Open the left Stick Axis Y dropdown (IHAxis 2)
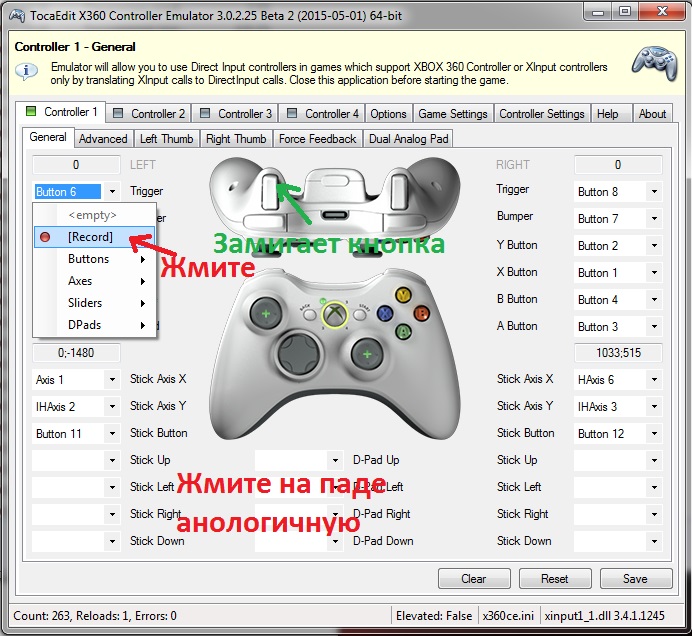Viewport: 692px width, 636px height. pyautogui.click(x=113, y=406)
